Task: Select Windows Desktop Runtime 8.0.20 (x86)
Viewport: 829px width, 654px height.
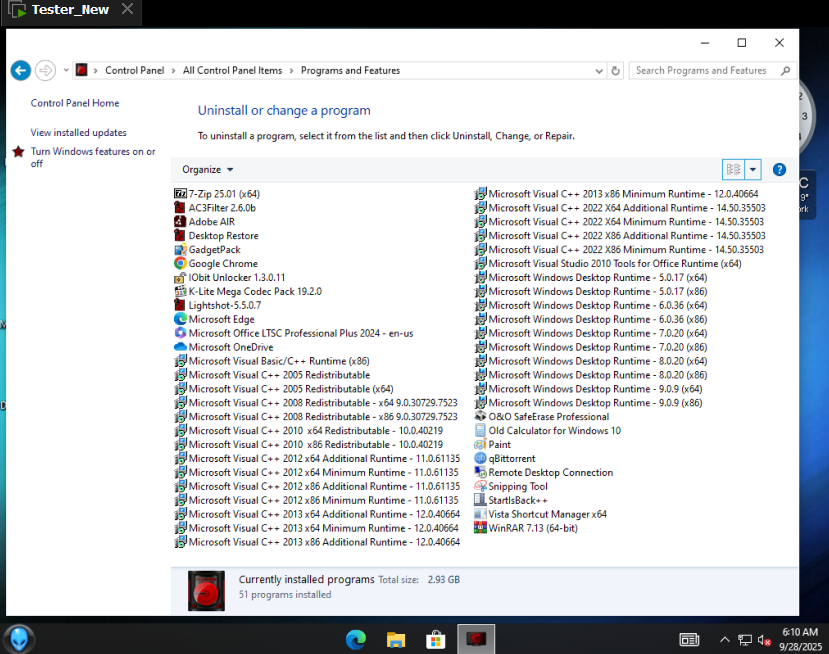Action: [591, 375]
